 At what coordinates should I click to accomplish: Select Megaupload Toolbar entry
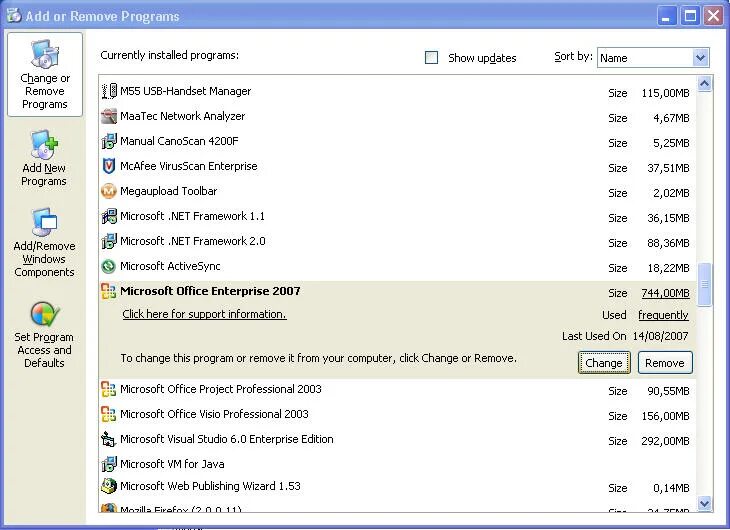[x=398, y=191]
